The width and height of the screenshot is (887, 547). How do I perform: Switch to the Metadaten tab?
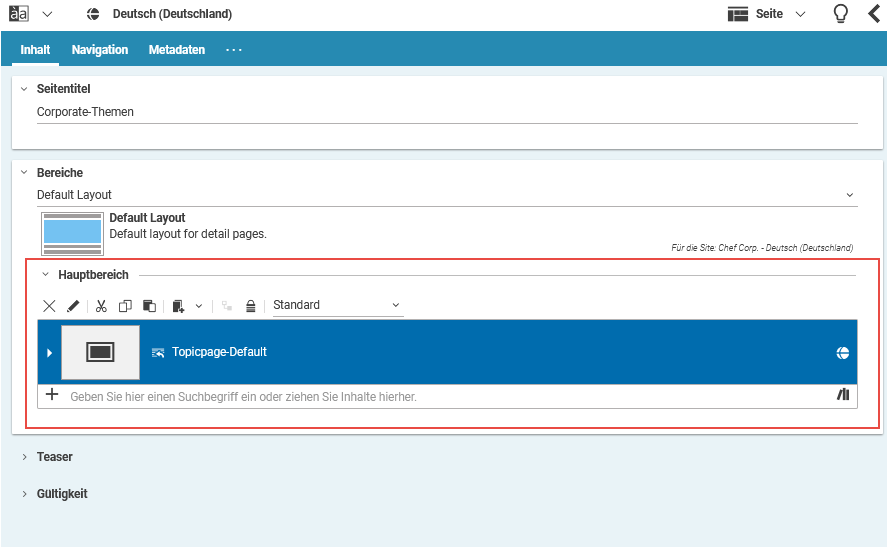pyautogui.click(x=177, y=50)
